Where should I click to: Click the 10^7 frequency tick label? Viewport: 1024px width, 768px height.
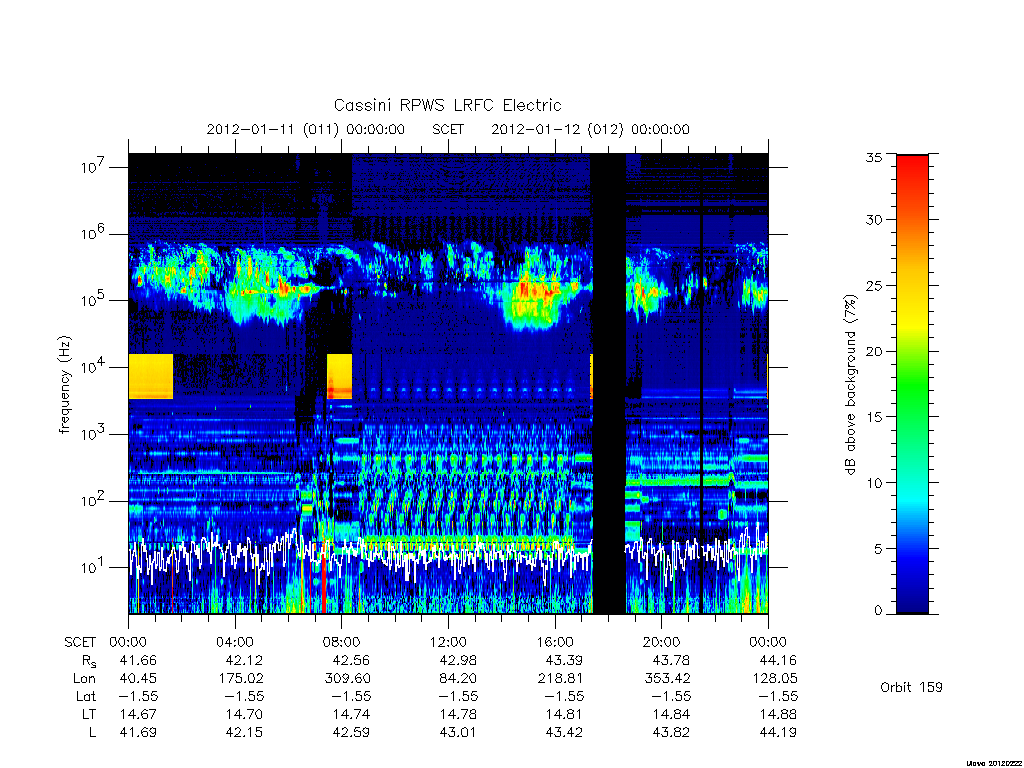(93, 167)
